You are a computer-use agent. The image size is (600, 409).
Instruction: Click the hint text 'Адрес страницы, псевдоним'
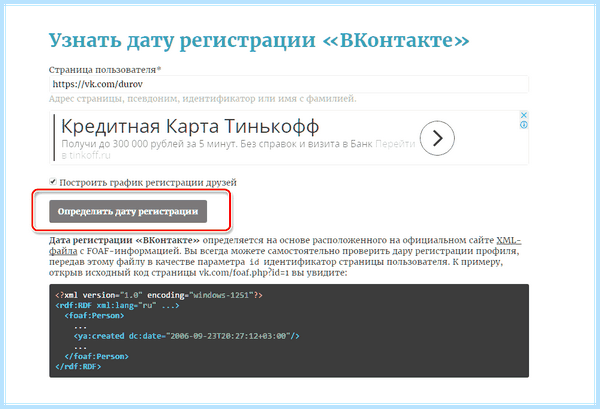click(x=114, y=99)
